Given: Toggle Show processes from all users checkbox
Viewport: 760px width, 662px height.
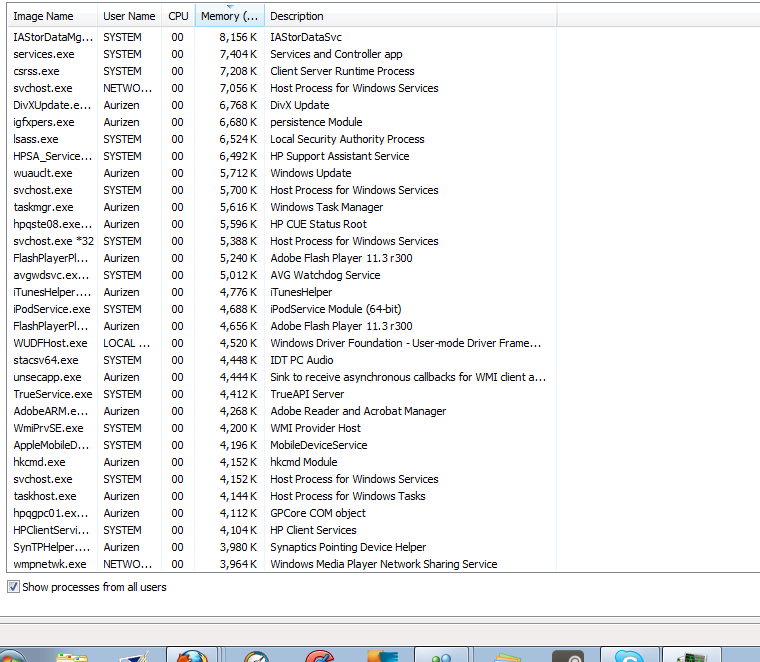Looking at the screenshot, I should (x=14, y=587).
